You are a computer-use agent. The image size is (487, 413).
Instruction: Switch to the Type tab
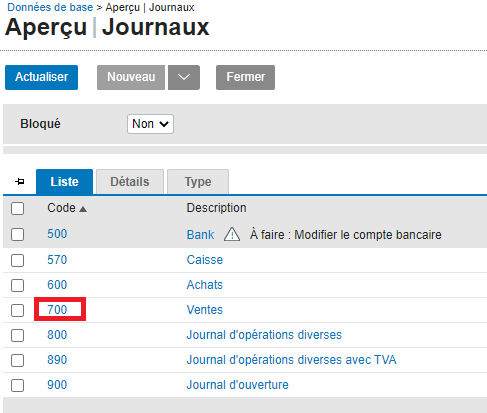tap(198, 182)
